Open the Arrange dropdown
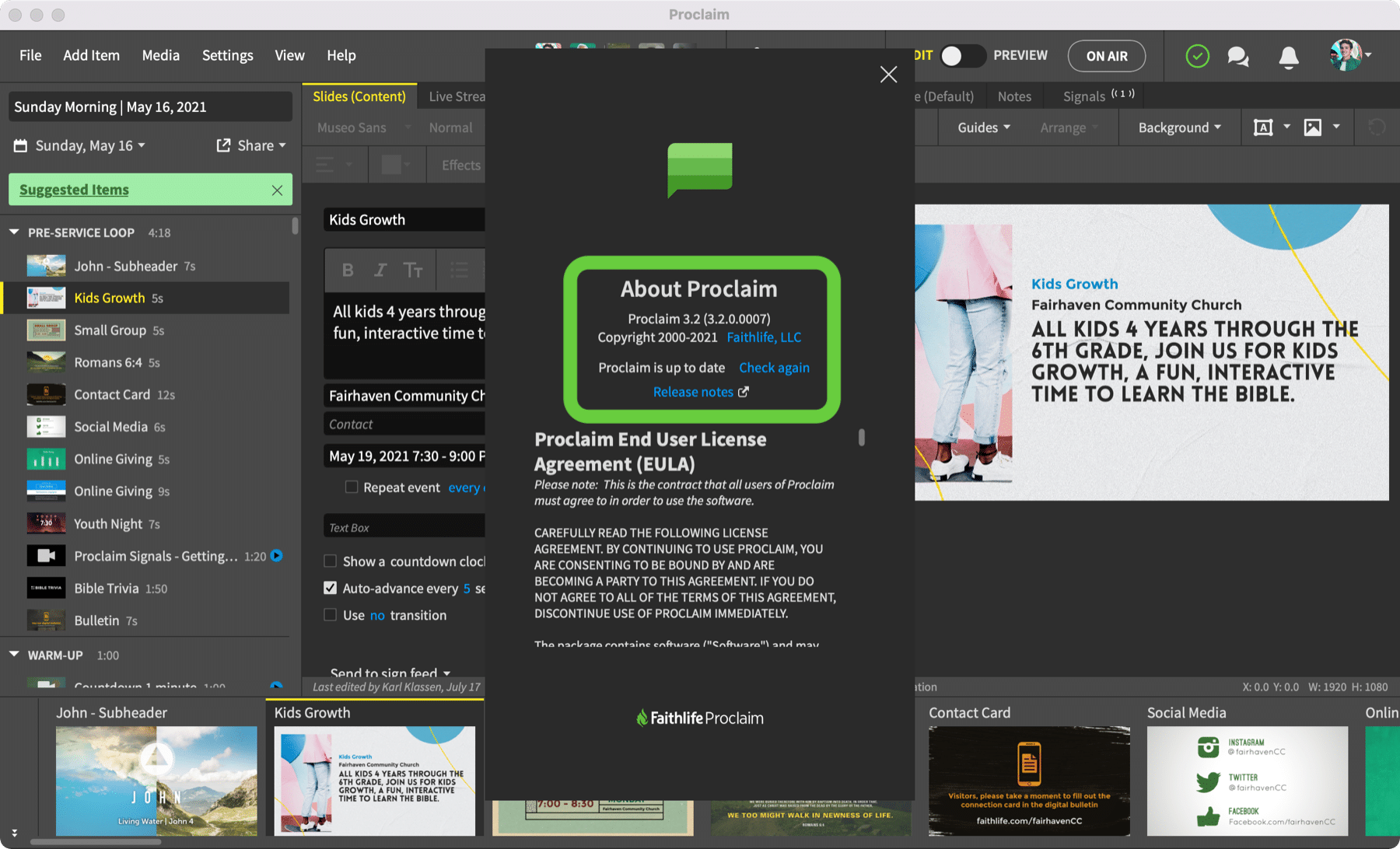 tap(1069, 128)
